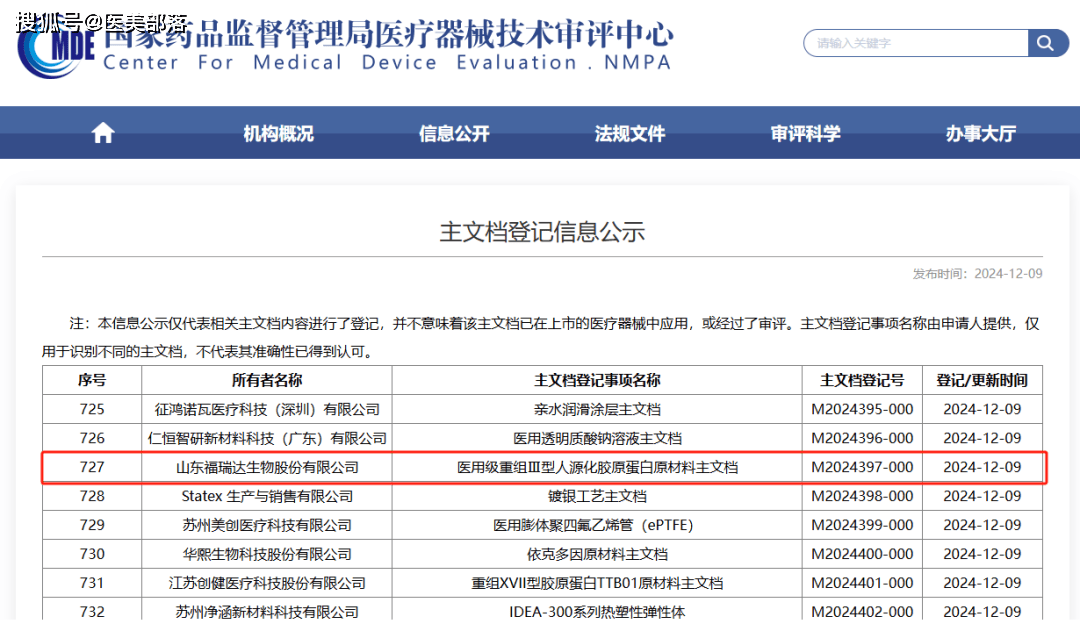1080x624 pixels.
Task: Click the date cell in row 730
Action: 982,554
